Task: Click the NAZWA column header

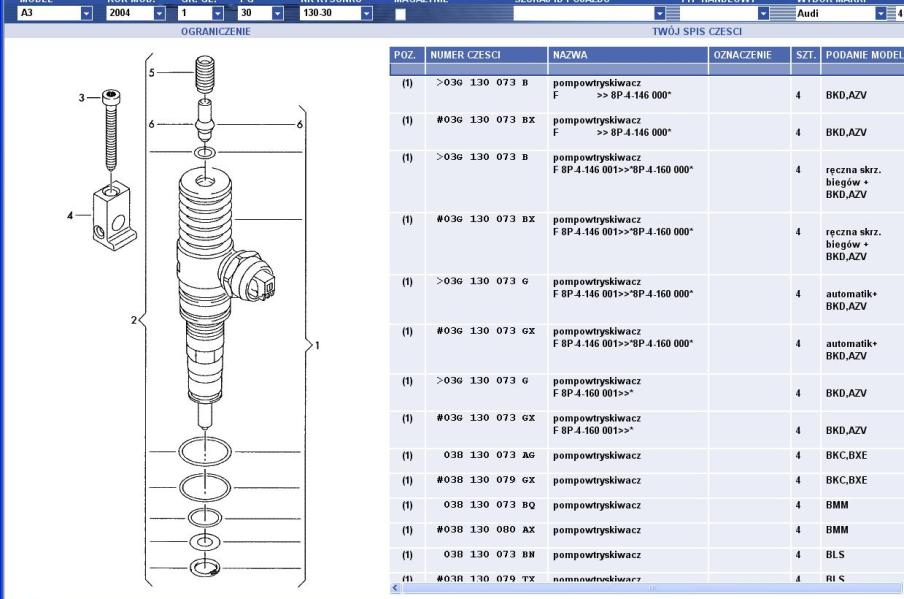Action: pos(628,55)
